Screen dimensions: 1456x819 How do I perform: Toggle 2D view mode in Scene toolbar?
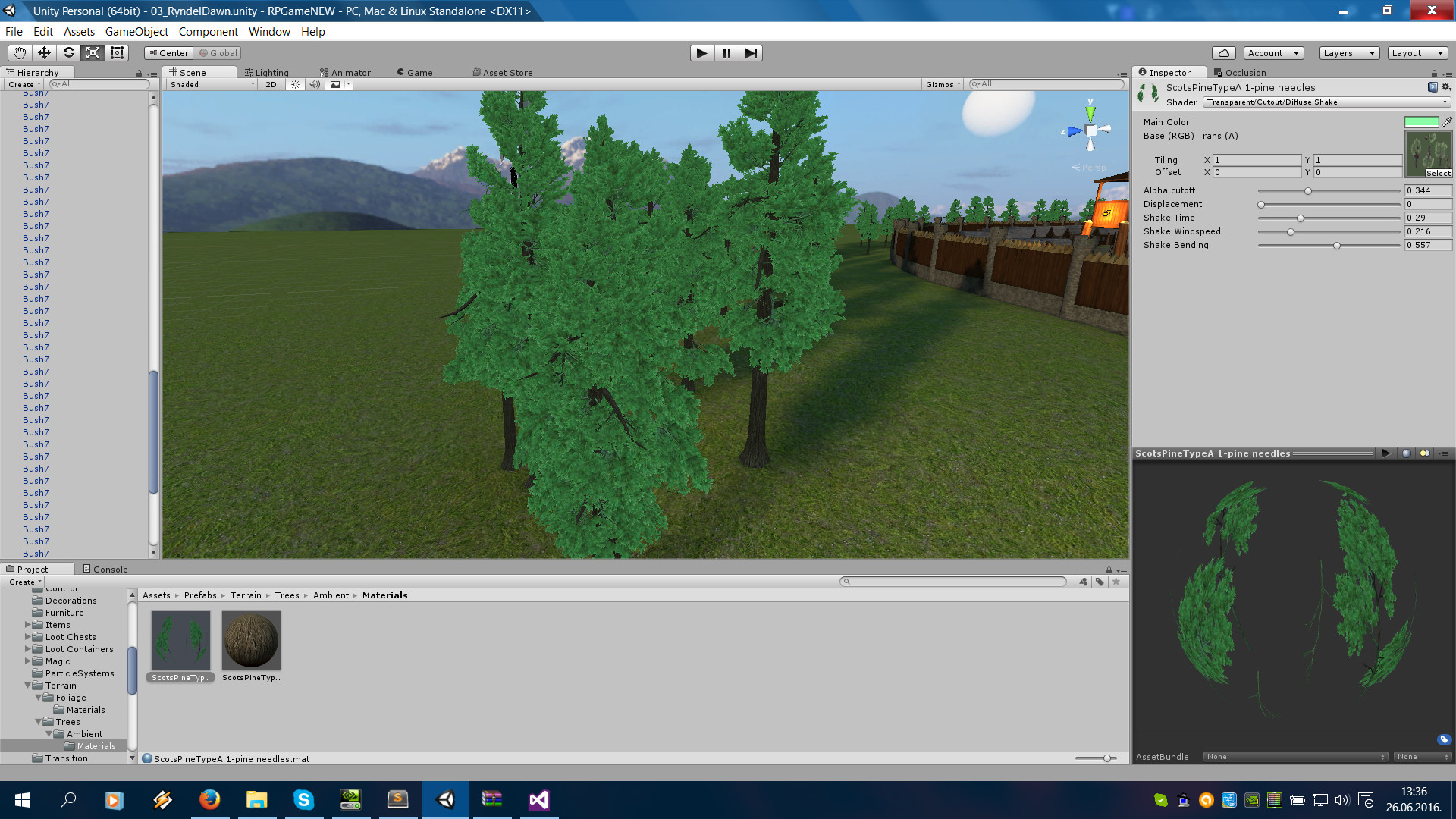pos(271,84)
